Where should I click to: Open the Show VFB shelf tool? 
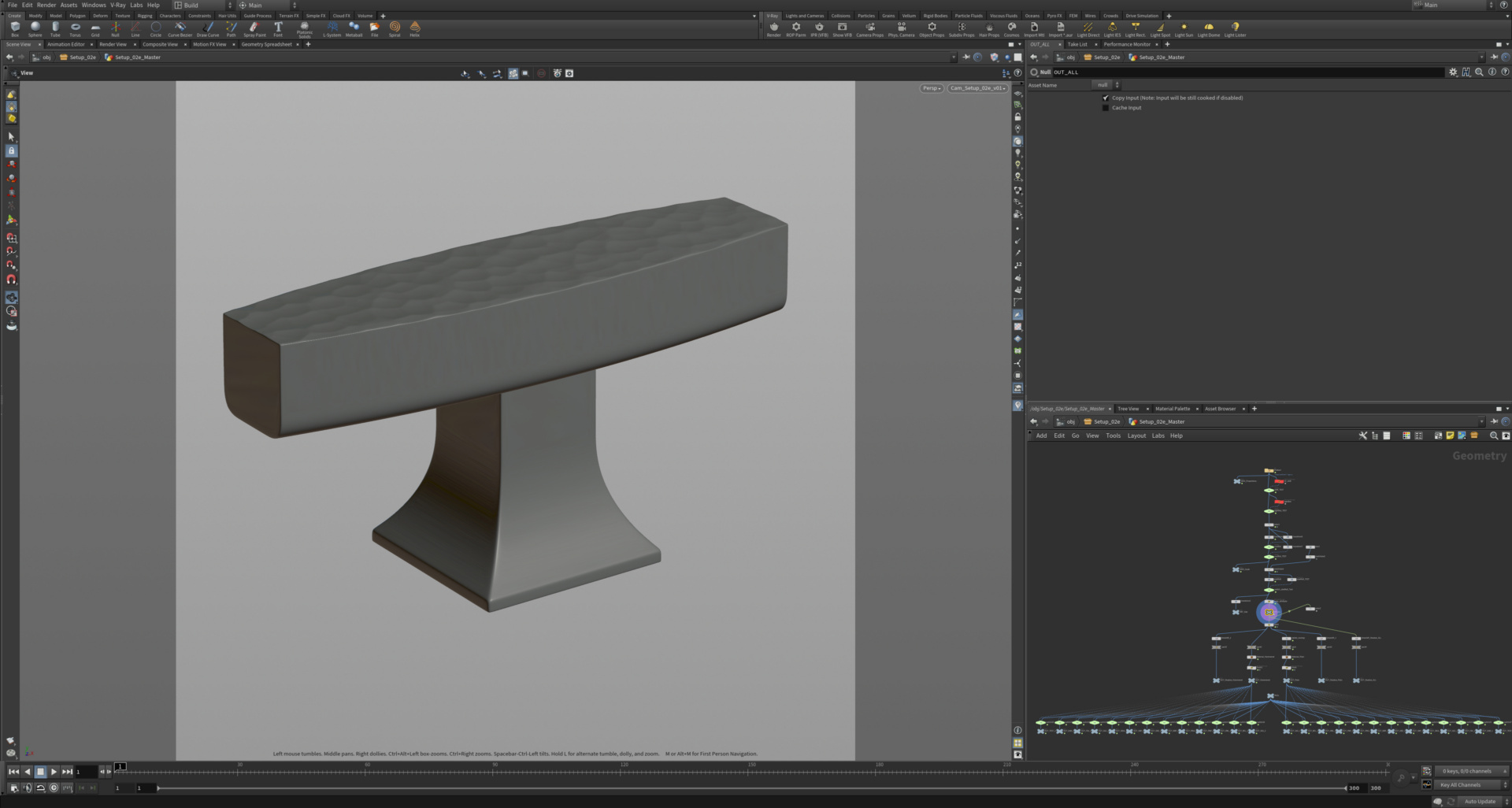(x=842, y=29)
